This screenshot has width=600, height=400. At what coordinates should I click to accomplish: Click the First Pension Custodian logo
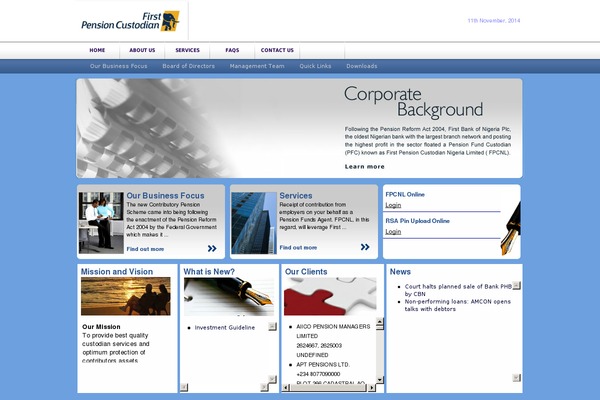[130, 21]
